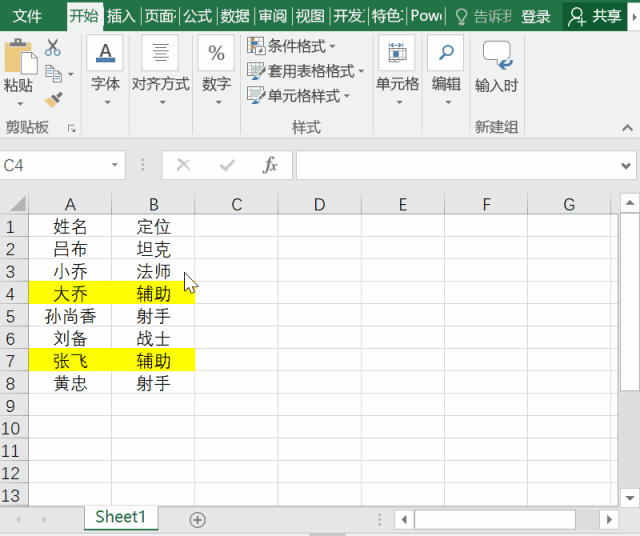Open Conditional Formatting (条件格式)

click(x=291, y=46)
